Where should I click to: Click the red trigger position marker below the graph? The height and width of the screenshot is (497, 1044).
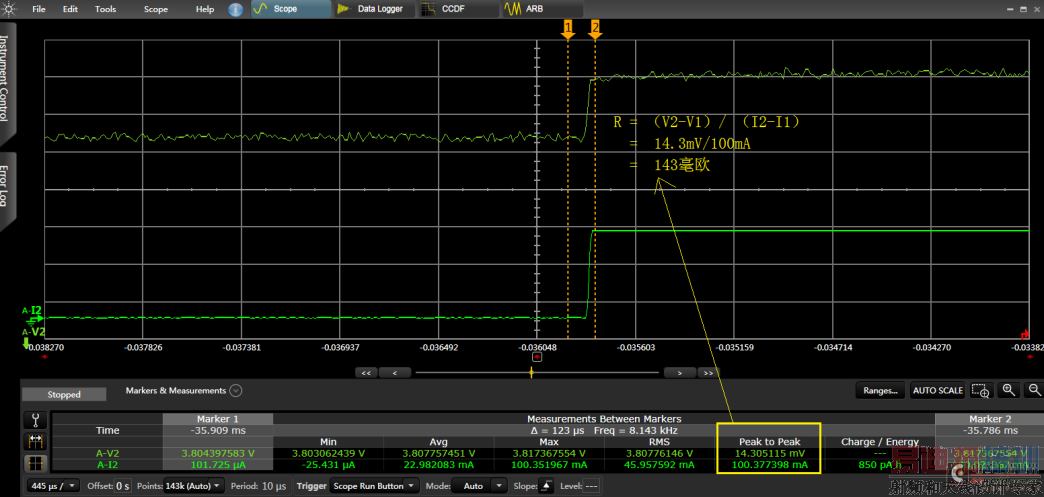tap(537, 358)
